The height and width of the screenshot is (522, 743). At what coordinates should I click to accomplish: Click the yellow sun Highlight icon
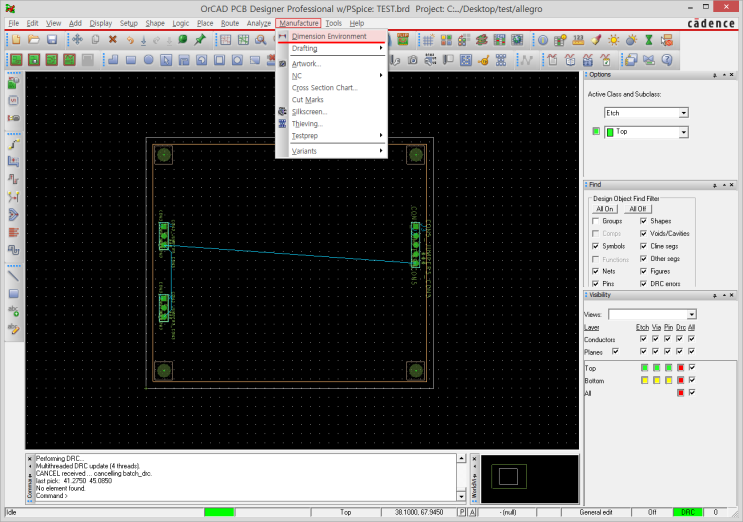coord(614,40)
